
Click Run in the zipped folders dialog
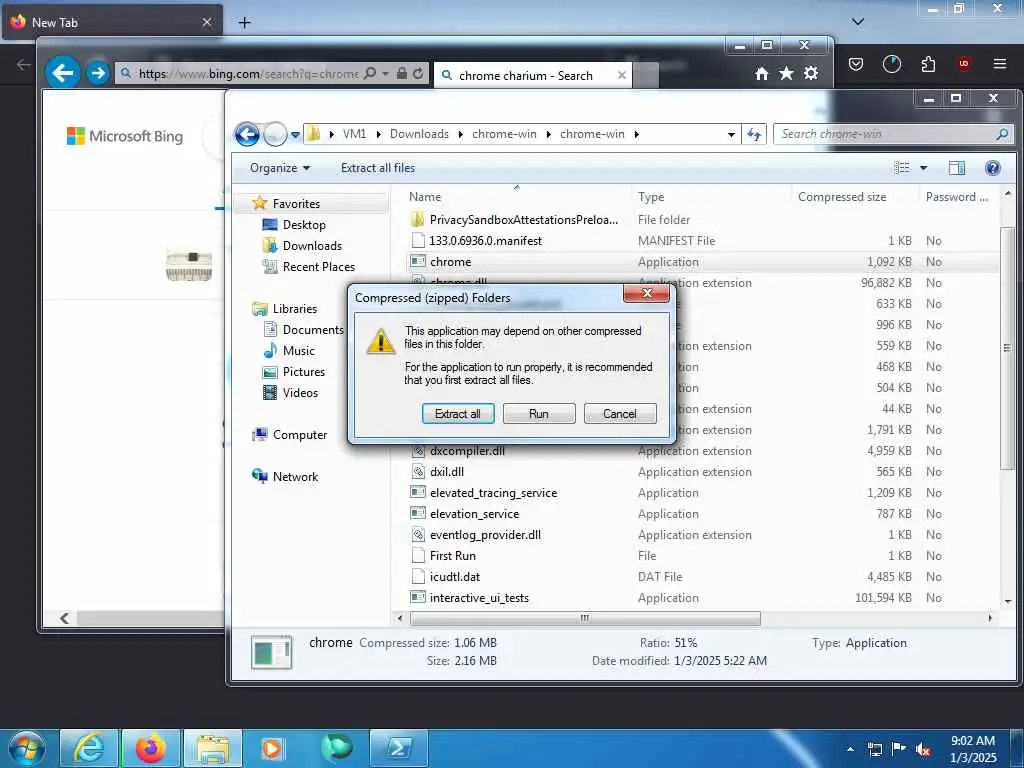point(539,413)
